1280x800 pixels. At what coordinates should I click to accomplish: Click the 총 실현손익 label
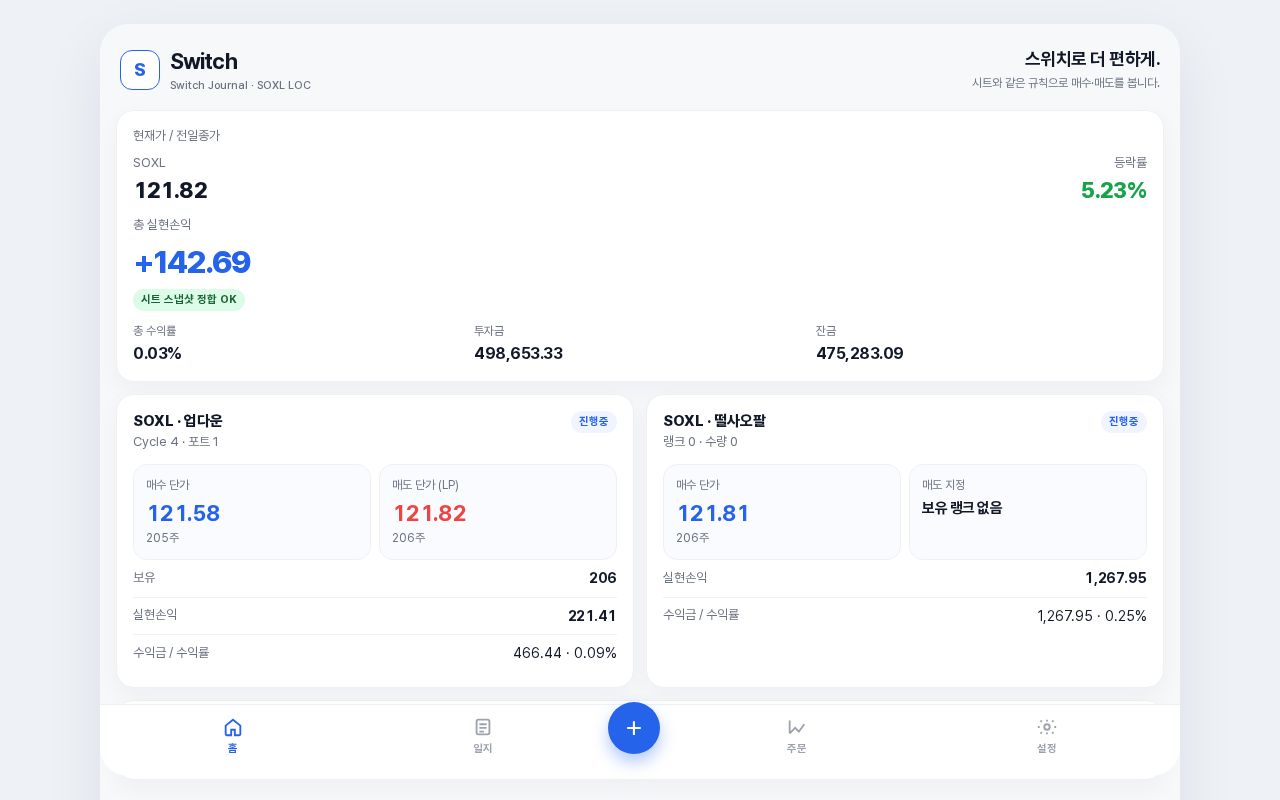coord(162,225)
